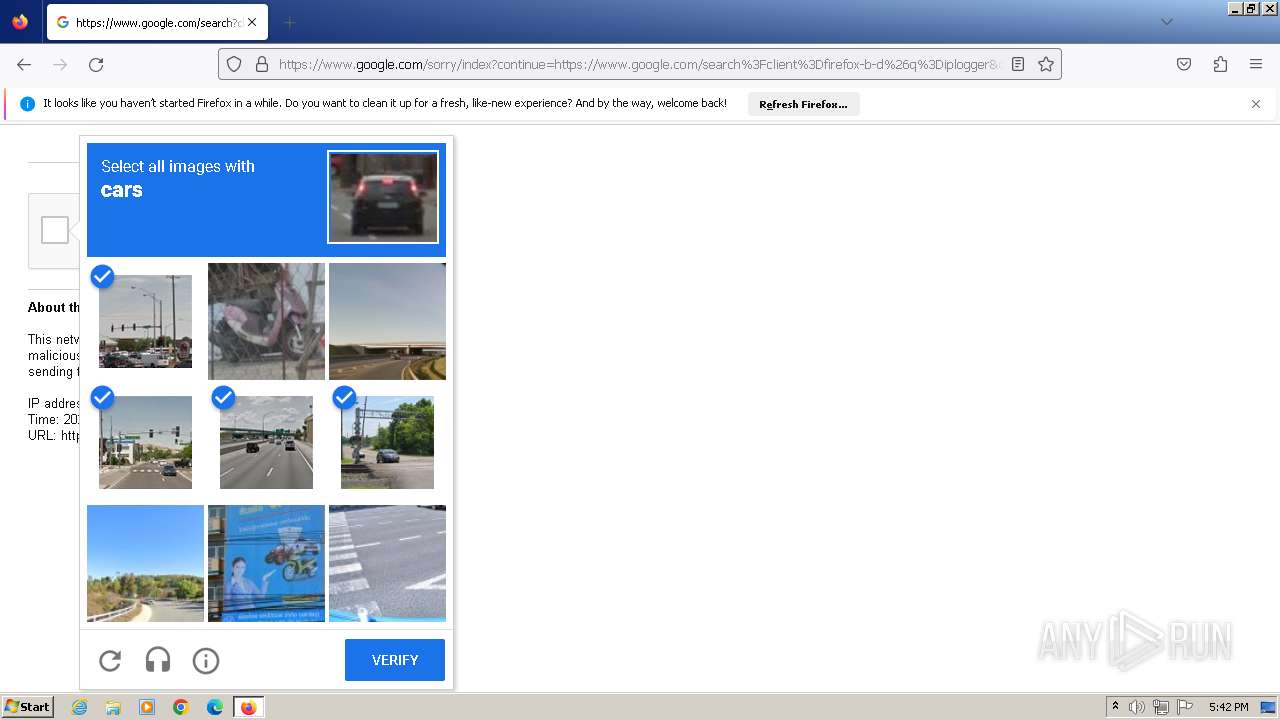Deselect the traffic light intersection tile with cars
1280x720 pixels.
pos(145,321)
